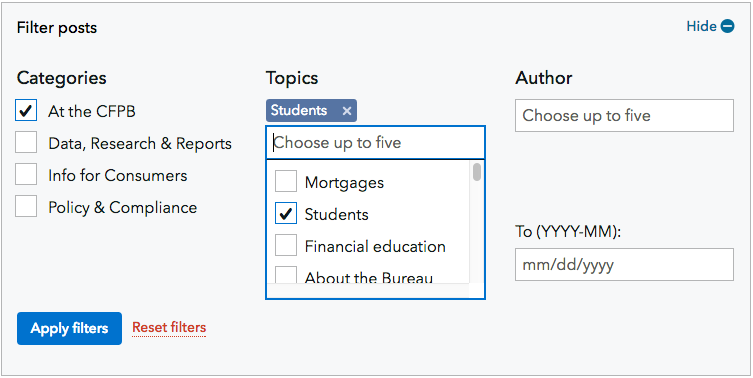
Task: Deselect Students in the topics dropdown
Action: pos(286,214)
